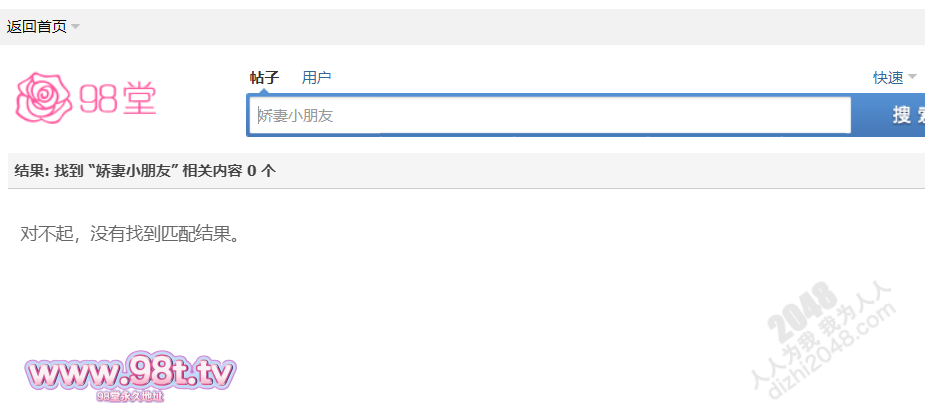The height and width of the screenshot is (411, 925).
Task: Switch to the 帖子 search tab
Action: click(264, 77)
